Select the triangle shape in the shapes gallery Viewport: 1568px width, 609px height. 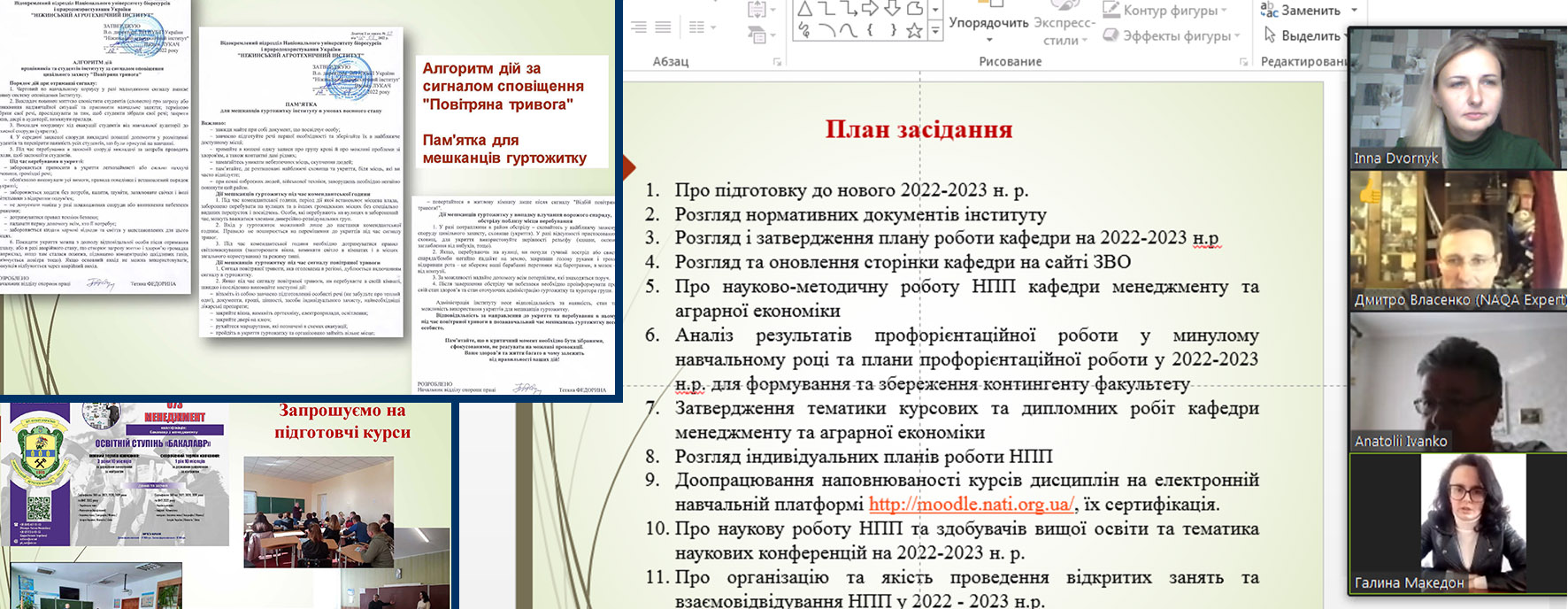(805, 9)
